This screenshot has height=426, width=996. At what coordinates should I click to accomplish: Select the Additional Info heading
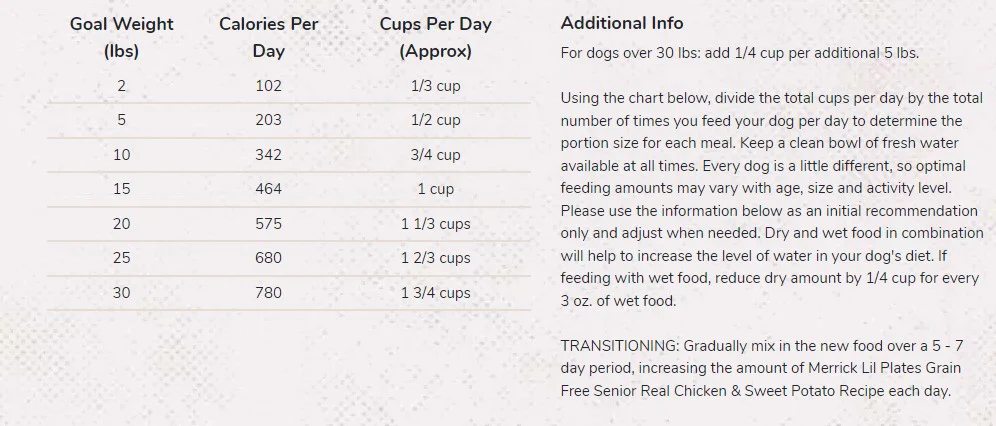622,23
